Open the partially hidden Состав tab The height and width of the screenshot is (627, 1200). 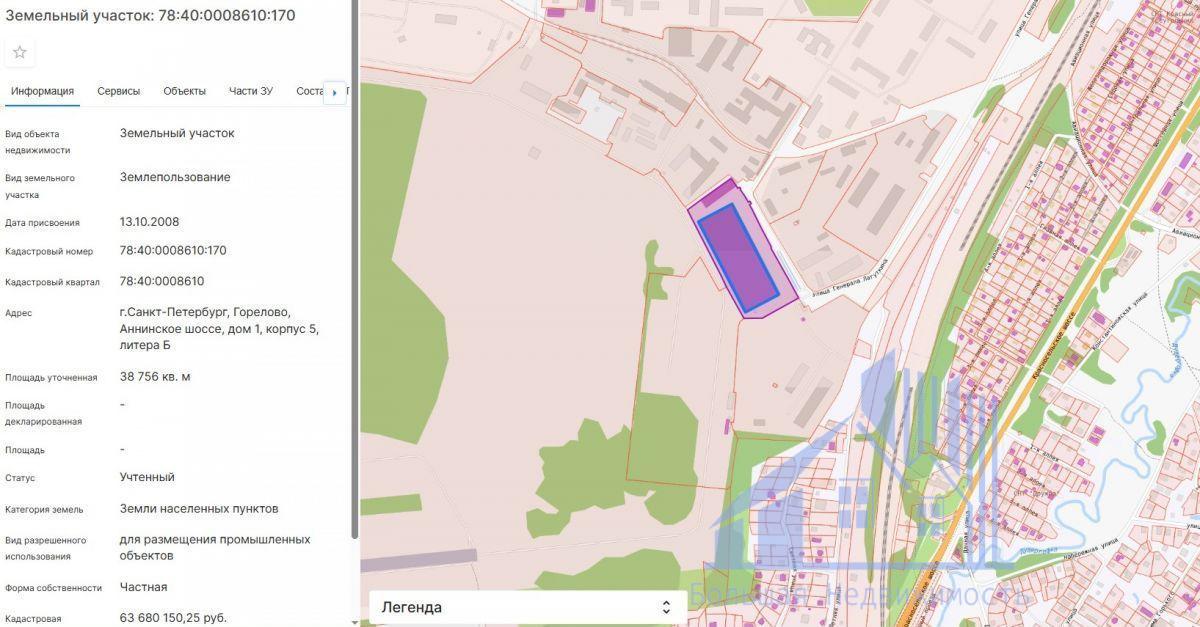310,91
